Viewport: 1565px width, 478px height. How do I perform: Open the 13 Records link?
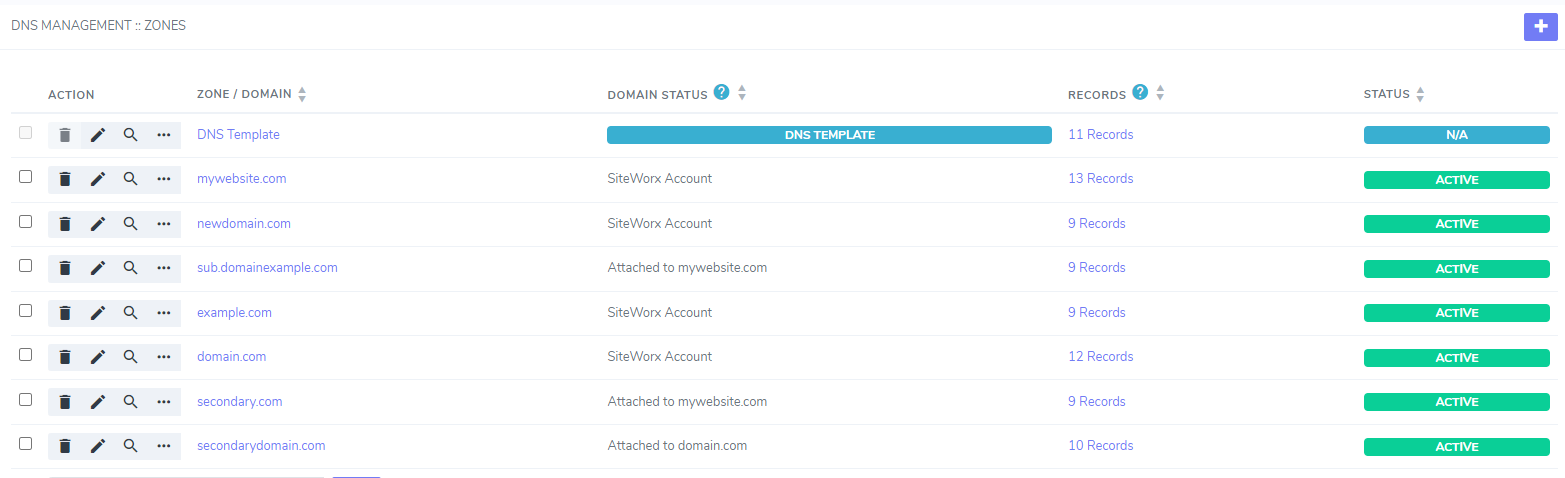1100,179
